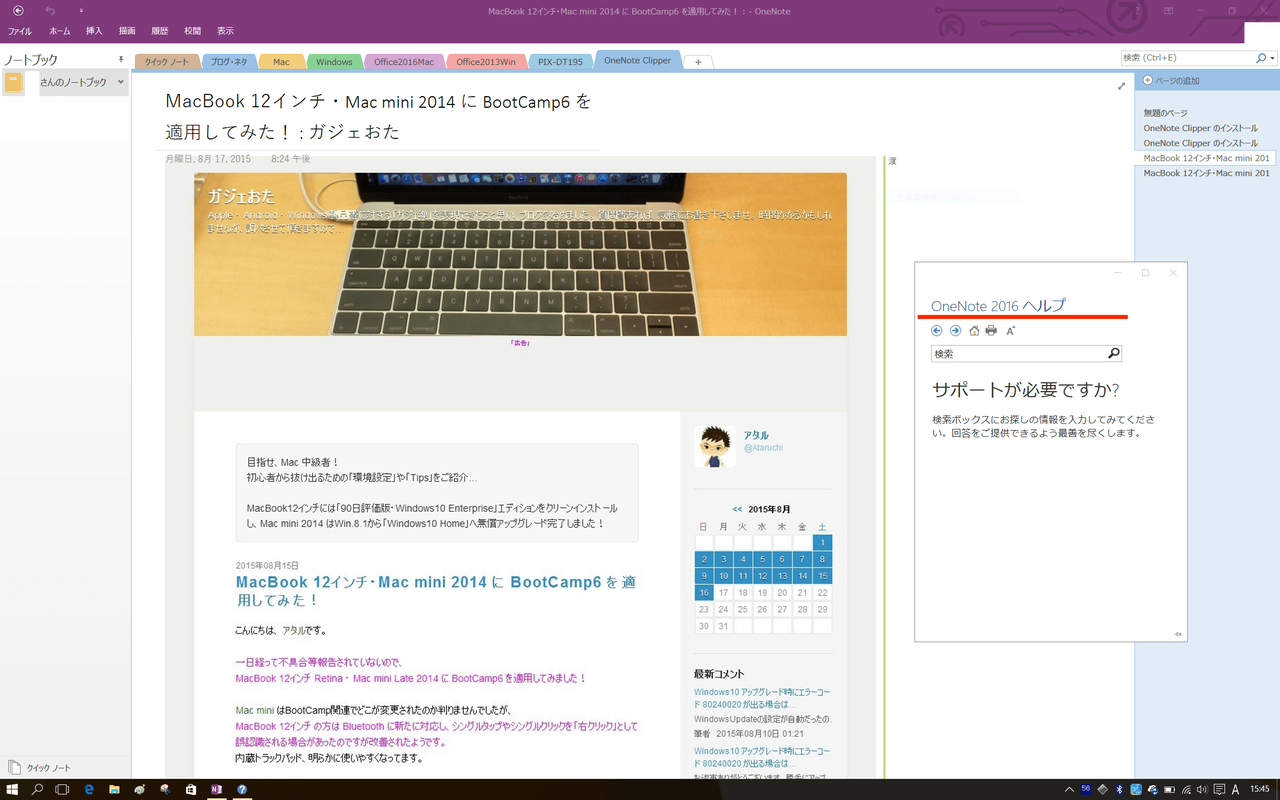The image size is (1280, 800).
Task: Click the page time 8:24 午後
Action: pyautogui.click(x=291, y=159)
